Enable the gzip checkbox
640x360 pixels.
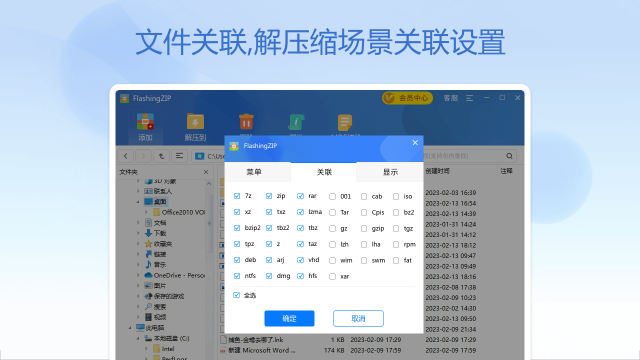coord(364,229)
